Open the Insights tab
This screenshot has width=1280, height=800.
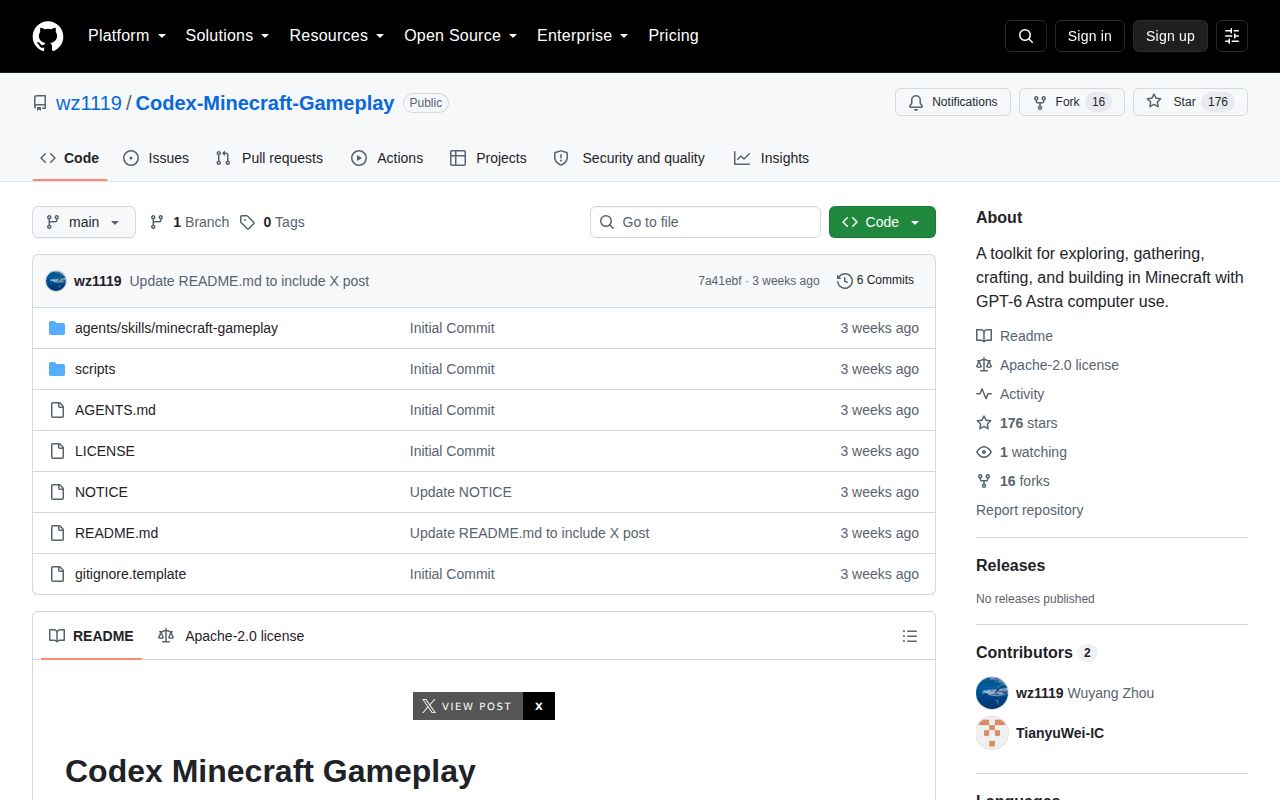[771, 158]
